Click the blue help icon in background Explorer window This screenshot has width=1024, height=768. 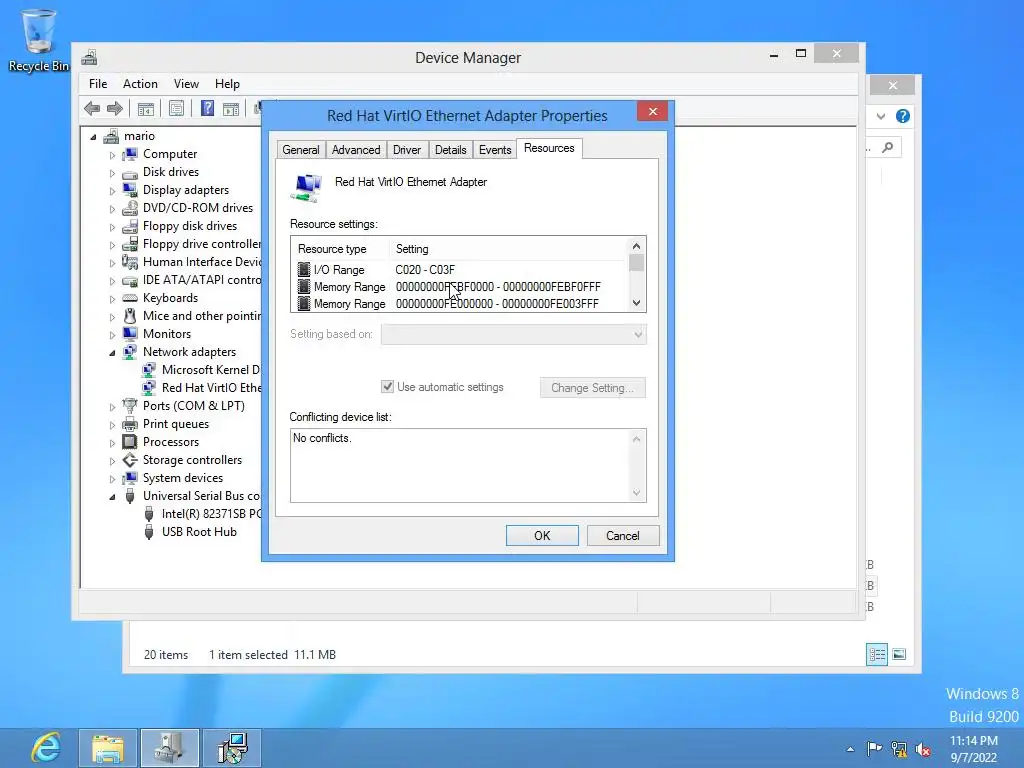[x=903, y=116]
